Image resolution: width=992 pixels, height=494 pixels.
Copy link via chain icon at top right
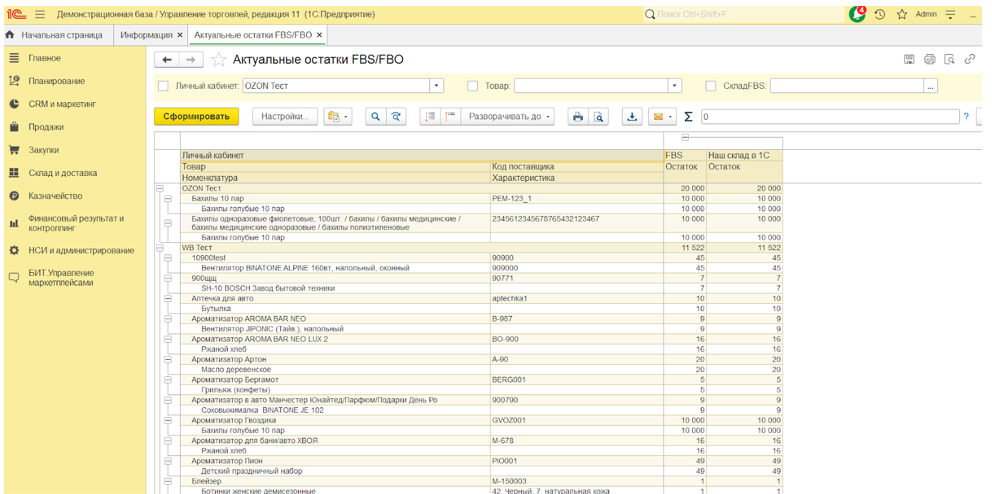tap(970, 60)
